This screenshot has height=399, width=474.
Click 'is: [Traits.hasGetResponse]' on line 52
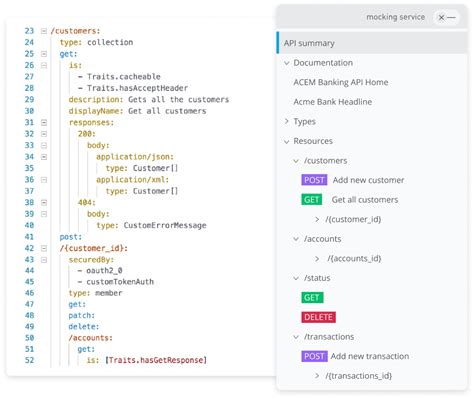click(x=147, y=360)
